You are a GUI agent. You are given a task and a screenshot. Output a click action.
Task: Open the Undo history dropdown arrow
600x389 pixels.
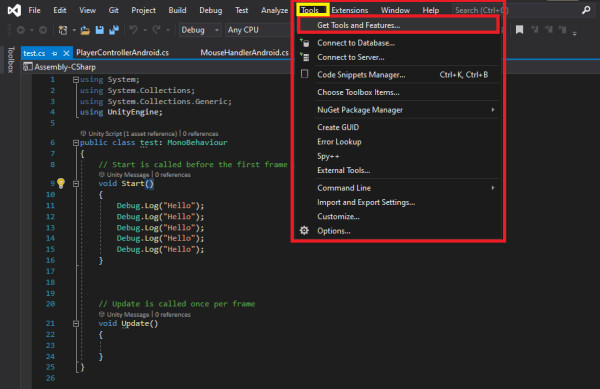tap(145, 30)
